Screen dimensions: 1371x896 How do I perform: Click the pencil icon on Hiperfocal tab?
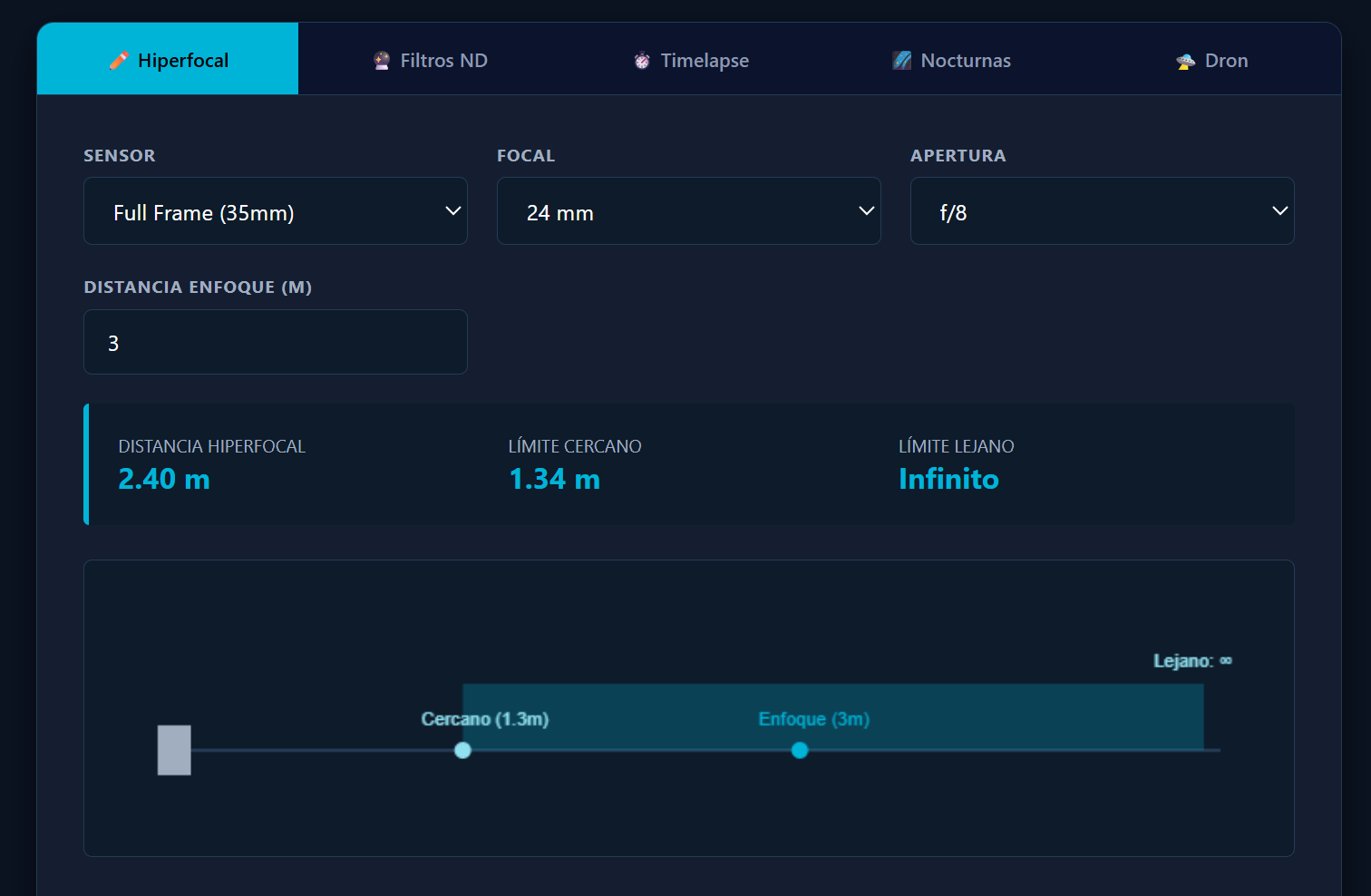119,61
